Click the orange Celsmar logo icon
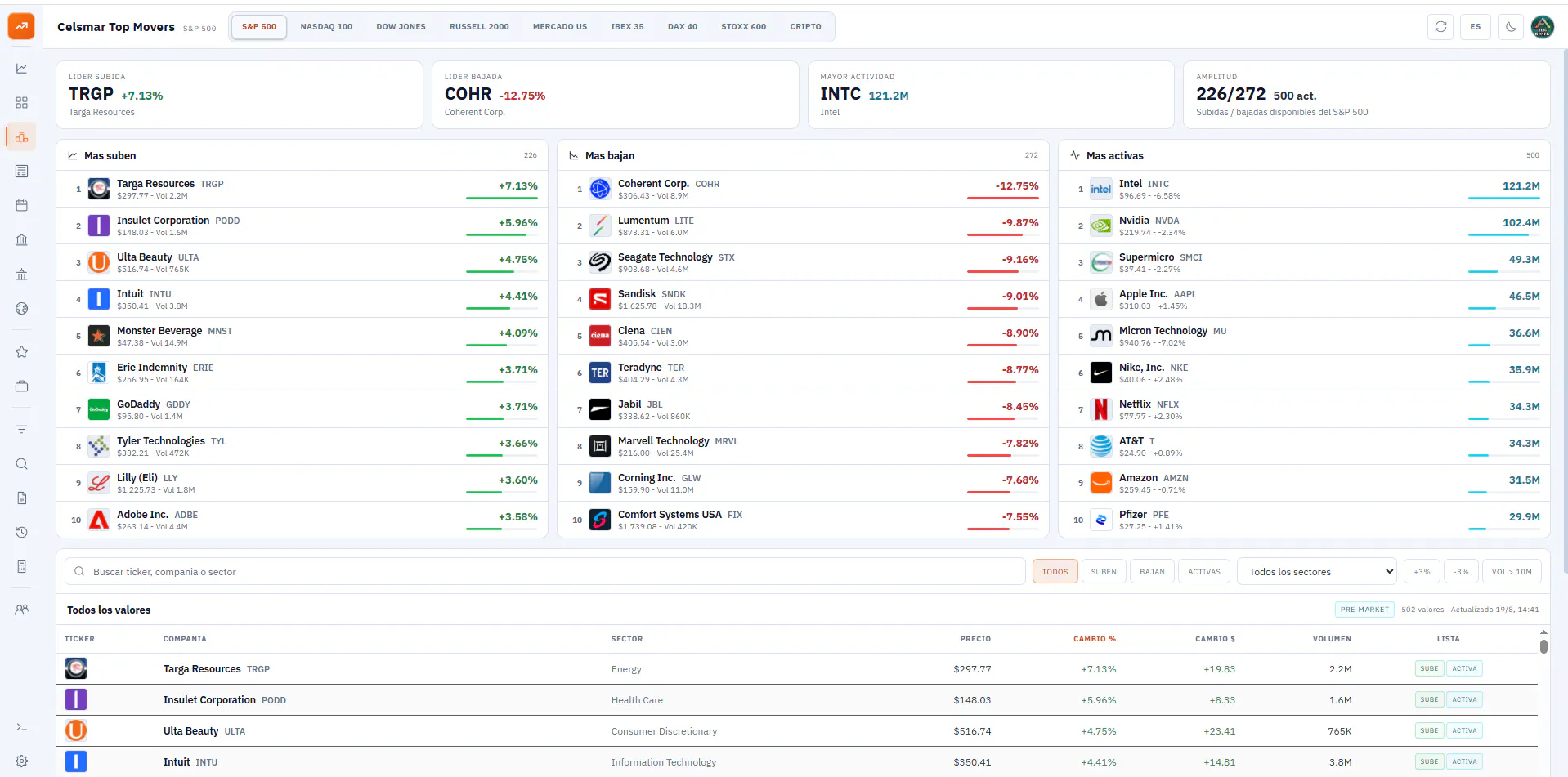1568x777 pixels. click(x=21, y=26)
